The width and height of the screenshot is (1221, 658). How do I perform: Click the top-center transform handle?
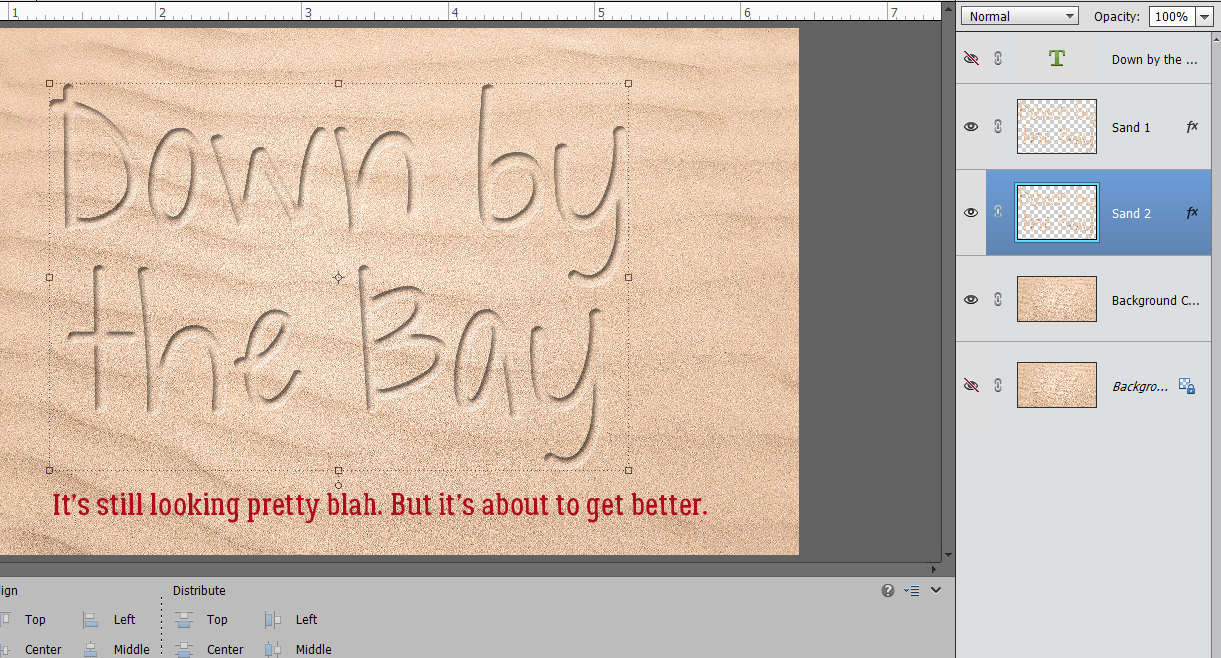[x=339, y=84]
